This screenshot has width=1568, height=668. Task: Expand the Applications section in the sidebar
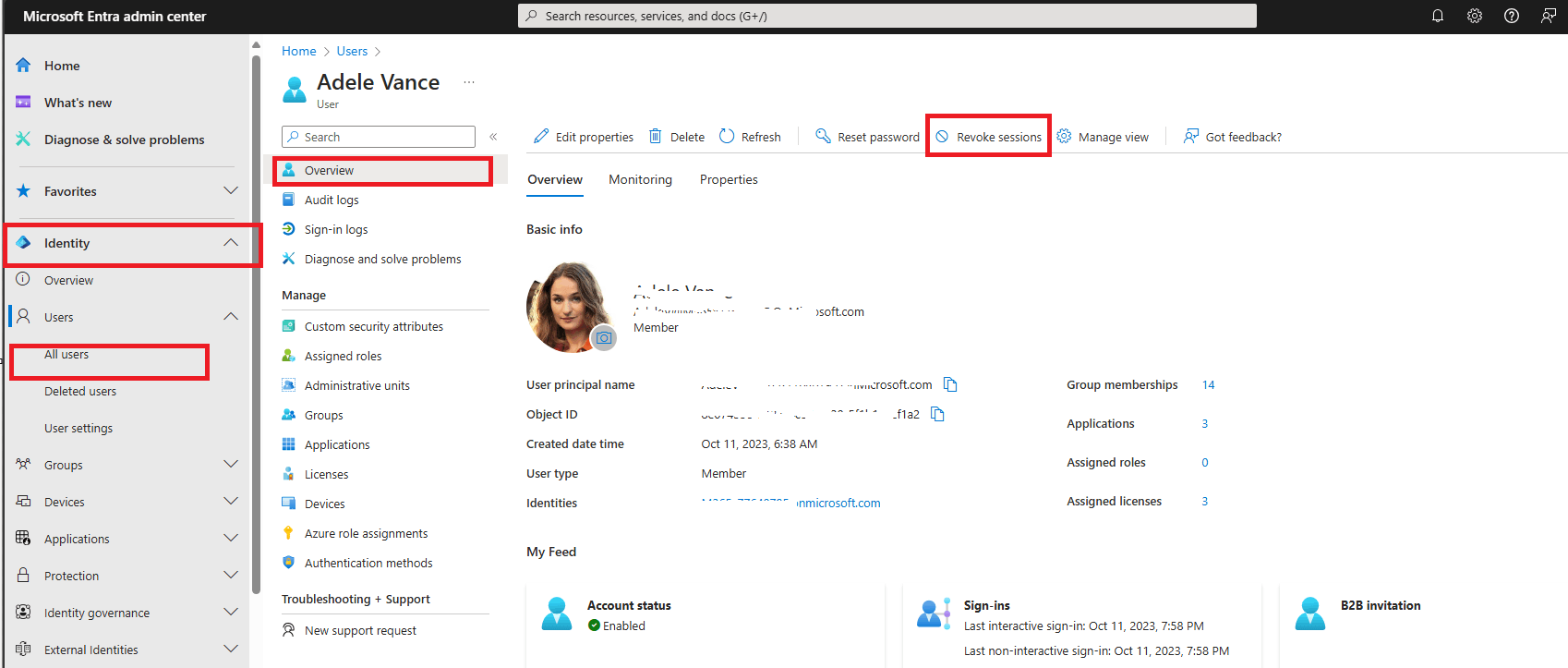231,538
